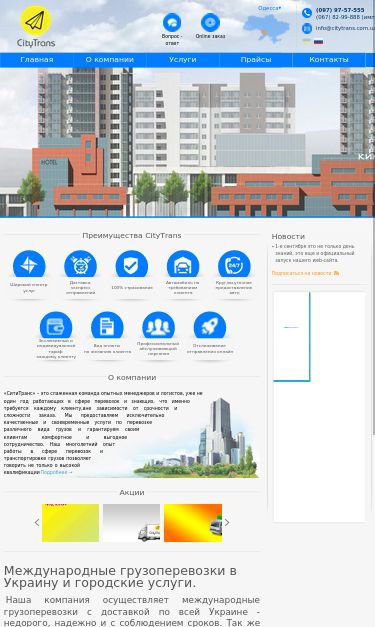Switch language with Russian flag
The height and width of the screenshot is (627, 375).
coord(318,41)
